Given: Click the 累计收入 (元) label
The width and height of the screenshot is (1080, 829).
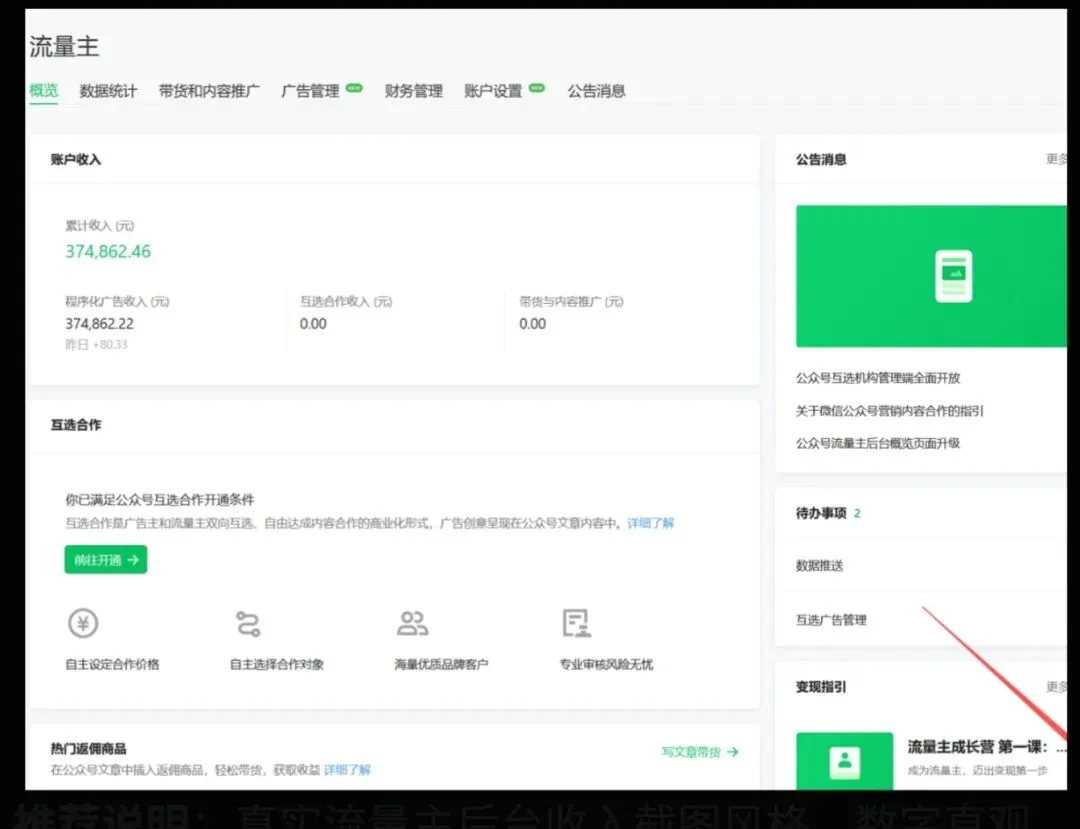Looking at the screenshot, I should 100,226.
